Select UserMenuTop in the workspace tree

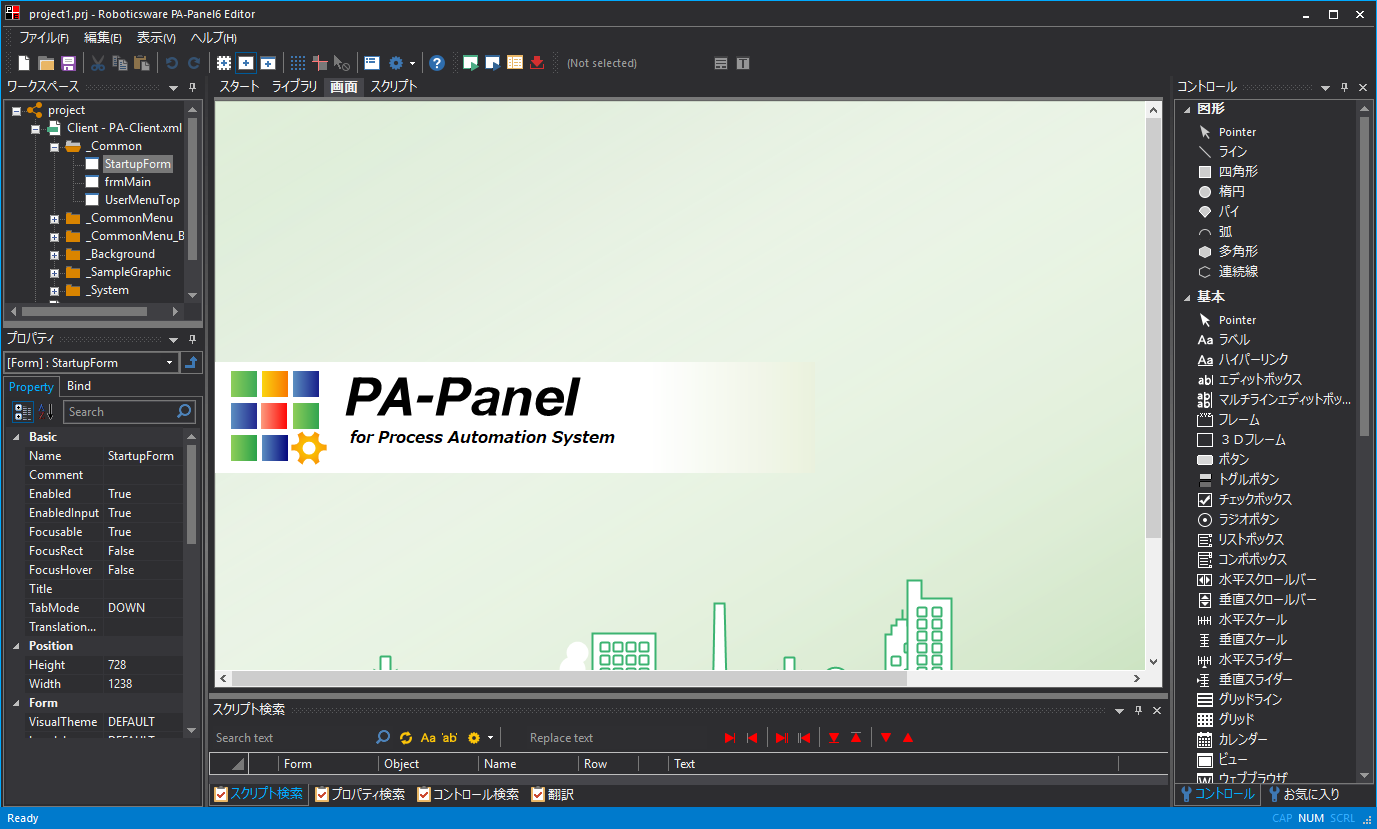point(142,200)
